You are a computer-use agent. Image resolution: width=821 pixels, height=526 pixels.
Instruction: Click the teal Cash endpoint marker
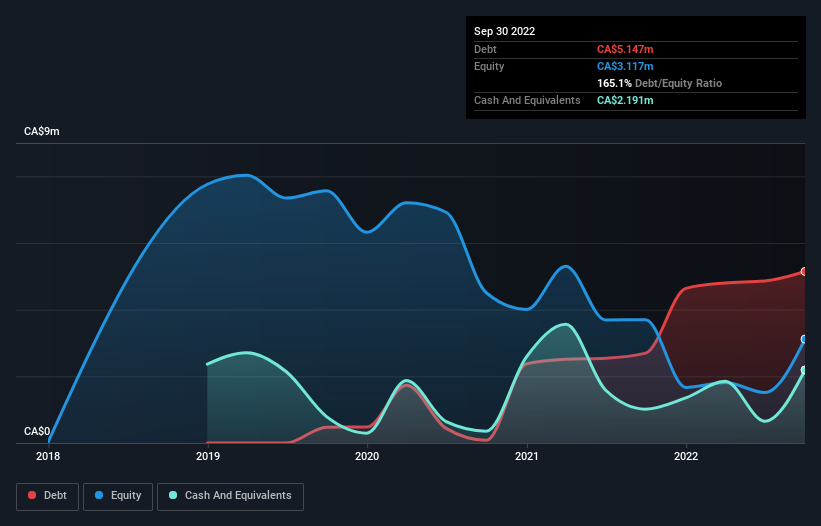804,370
